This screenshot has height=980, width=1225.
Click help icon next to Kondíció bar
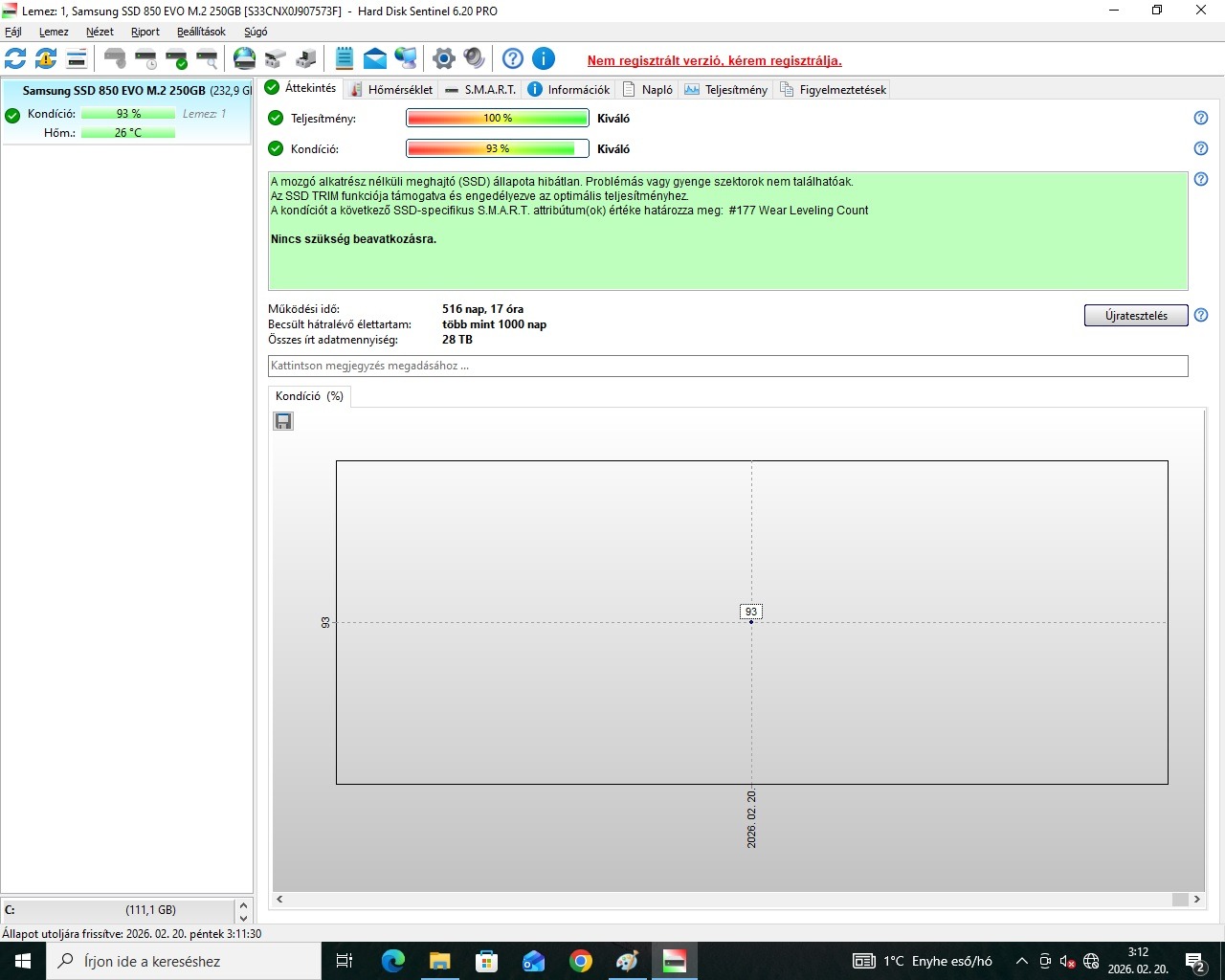(1201, 148)
